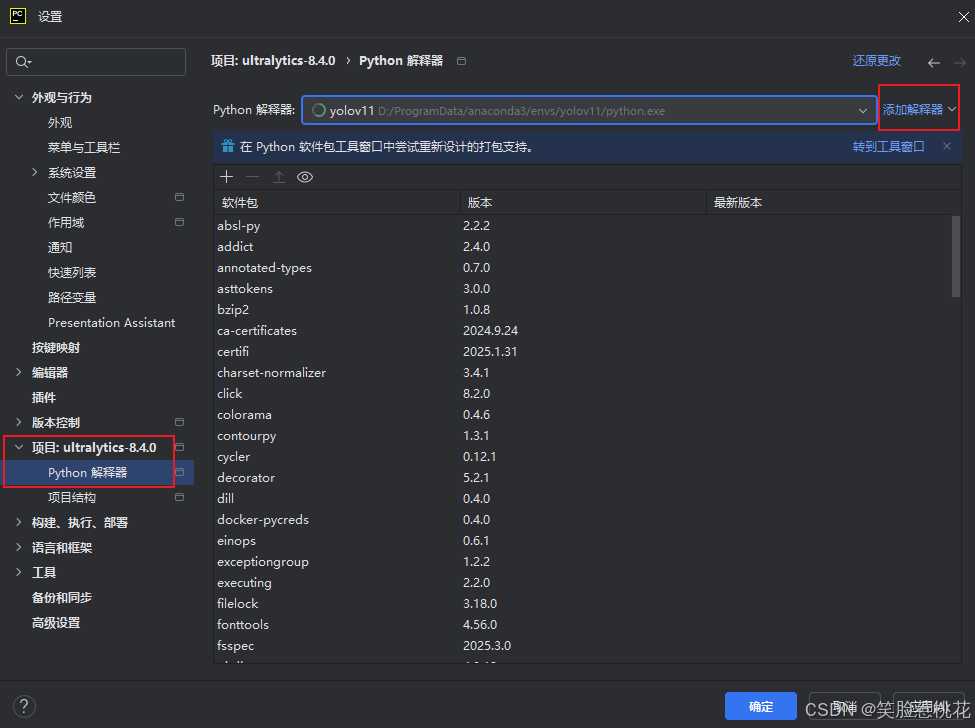Click the upgrade package arrow icon
The height and width of the screenshot is (728, 975).
pyautogui.click(x=279, y=177)
